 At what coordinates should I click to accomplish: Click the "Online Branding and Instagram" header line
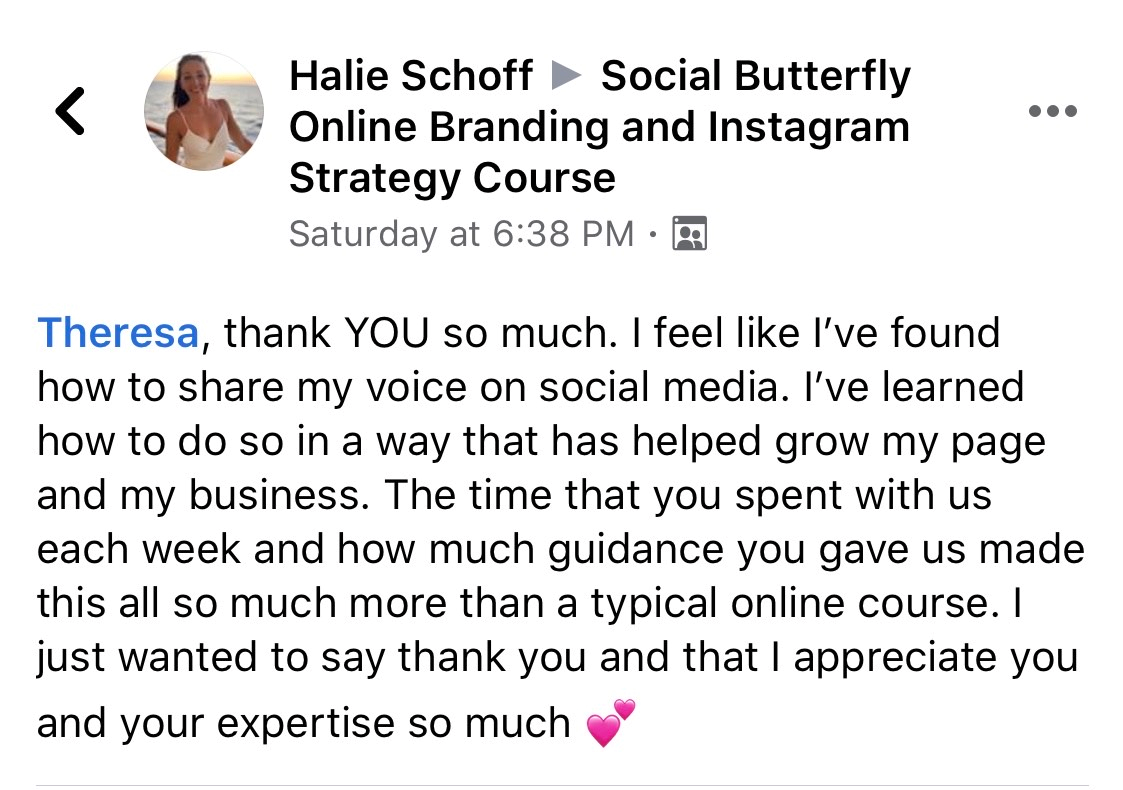coord(599,128)
